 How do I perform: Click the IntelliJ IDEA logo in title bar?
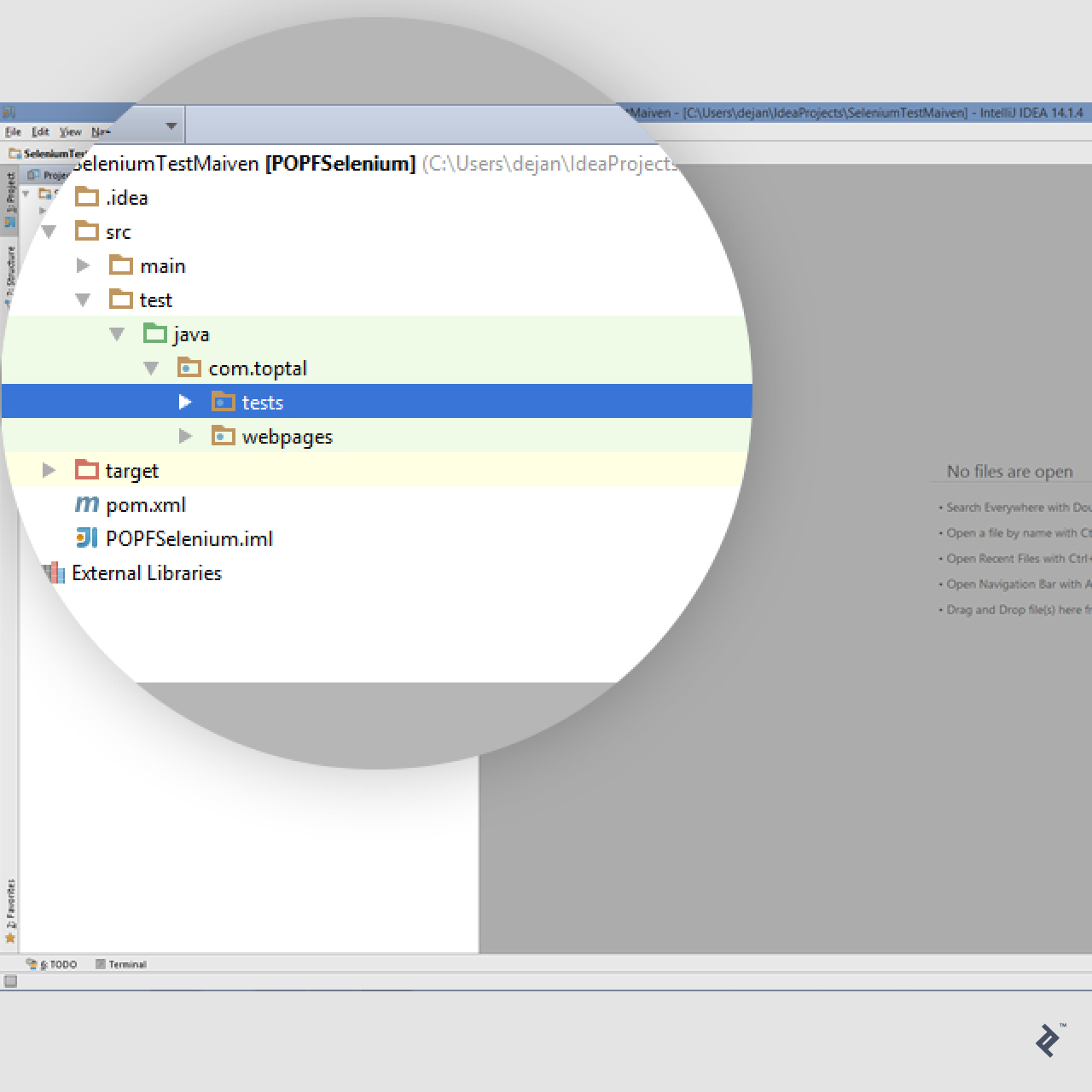[9, 112]
